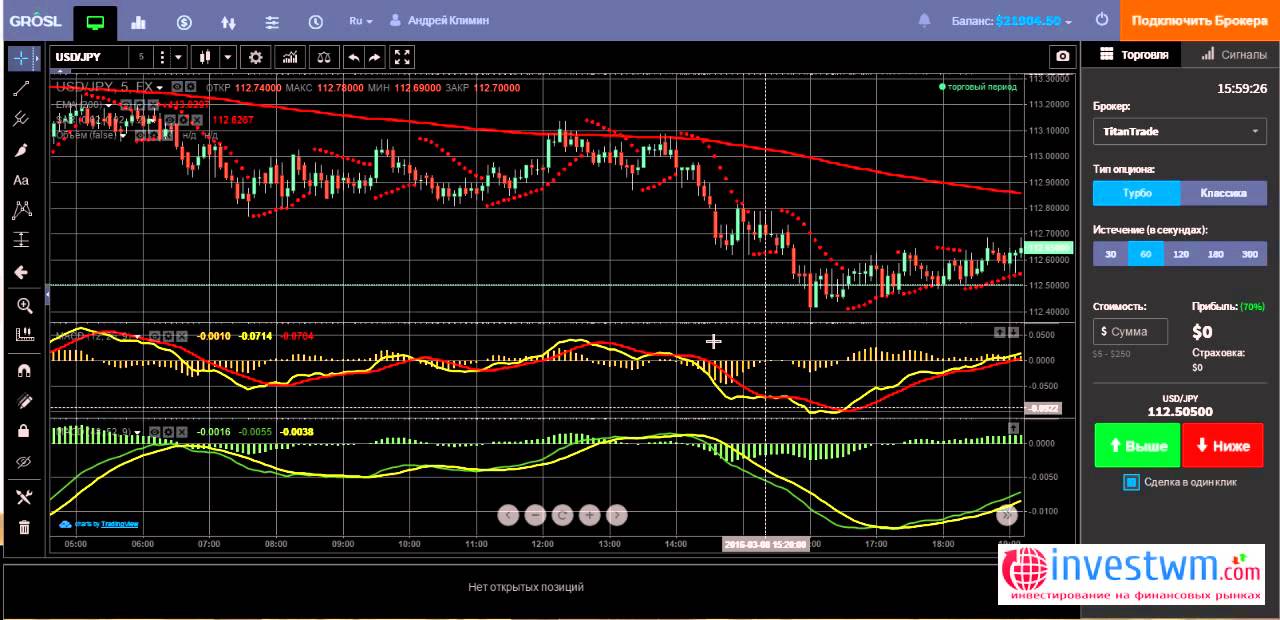Toggle stay-in-drawing-mode pencil

23,401
